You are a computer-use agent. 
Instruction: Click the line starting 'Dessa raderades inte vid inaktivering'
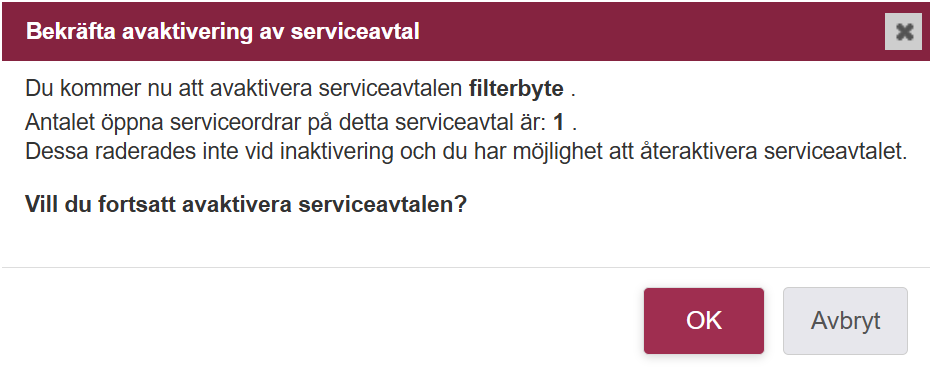pyautogui.click(x=466, y=152)
